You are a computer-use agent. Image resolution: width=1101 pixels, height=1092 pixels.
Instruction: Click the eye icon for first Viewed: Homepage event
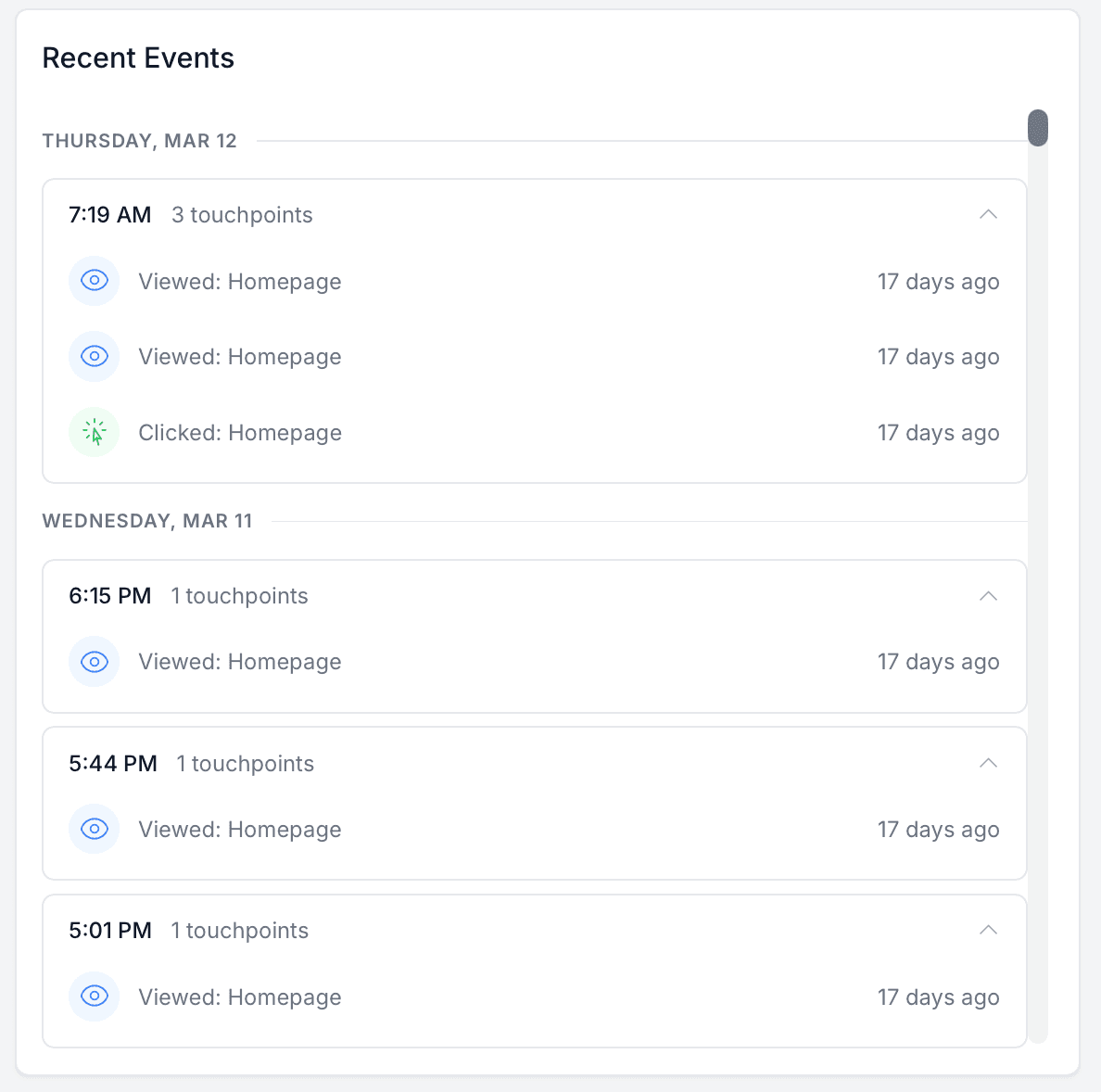[x=94, y=281]
